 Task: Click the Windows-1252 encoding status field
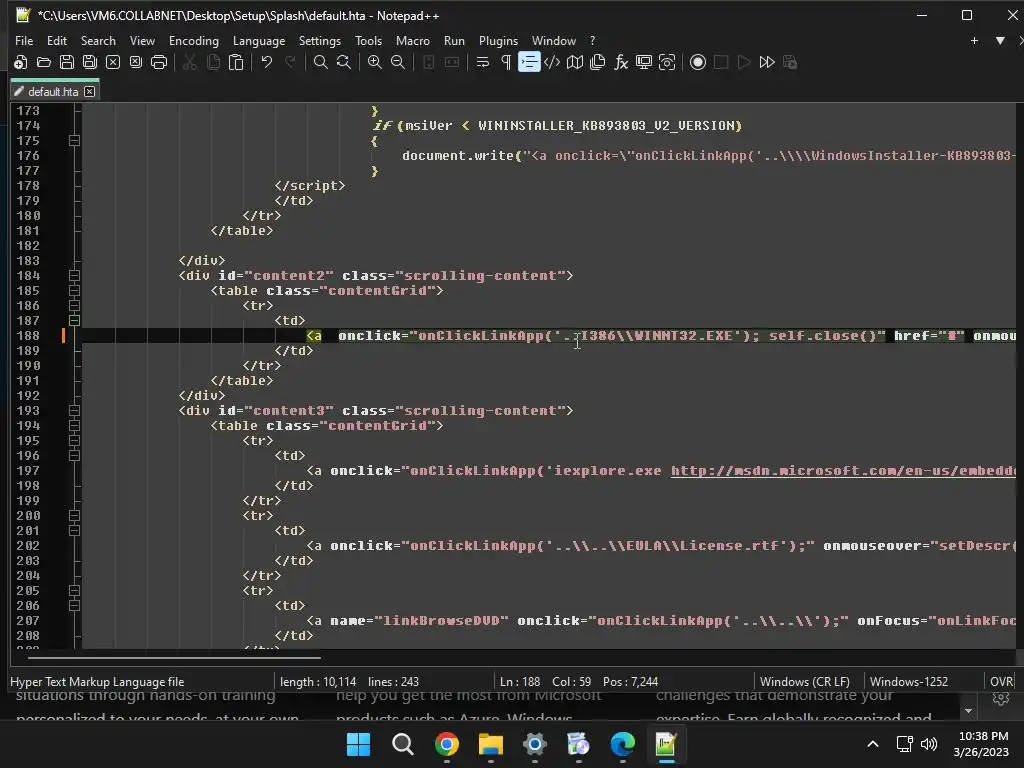coord(908,681)
